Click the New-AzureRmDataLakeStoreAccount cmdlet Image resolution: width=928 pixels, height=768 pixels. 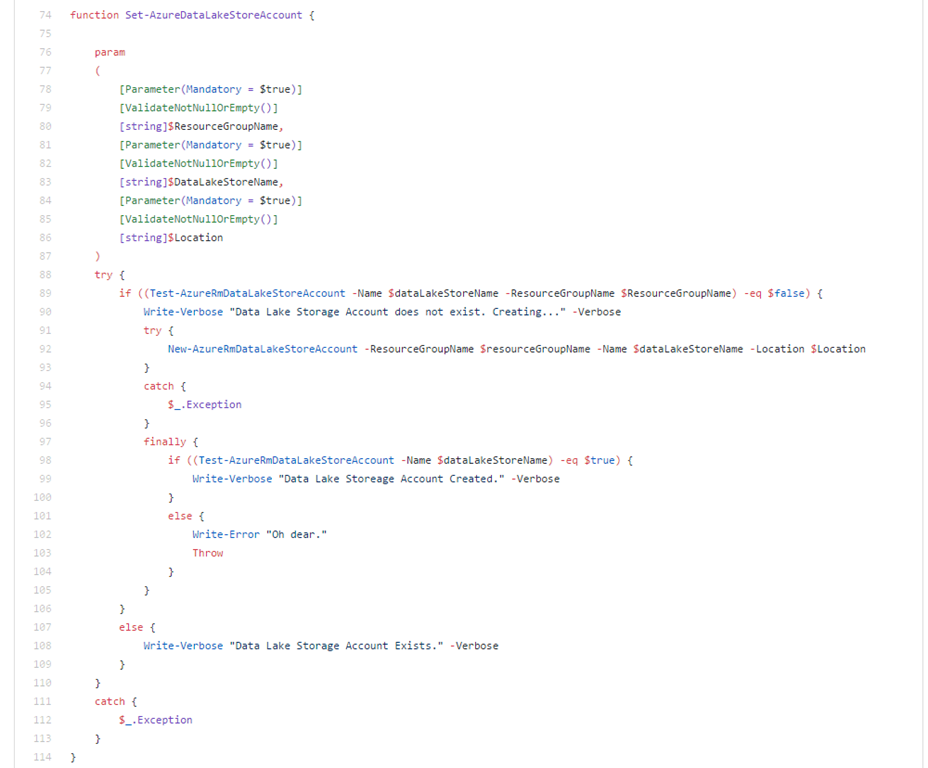pos(263,349)
